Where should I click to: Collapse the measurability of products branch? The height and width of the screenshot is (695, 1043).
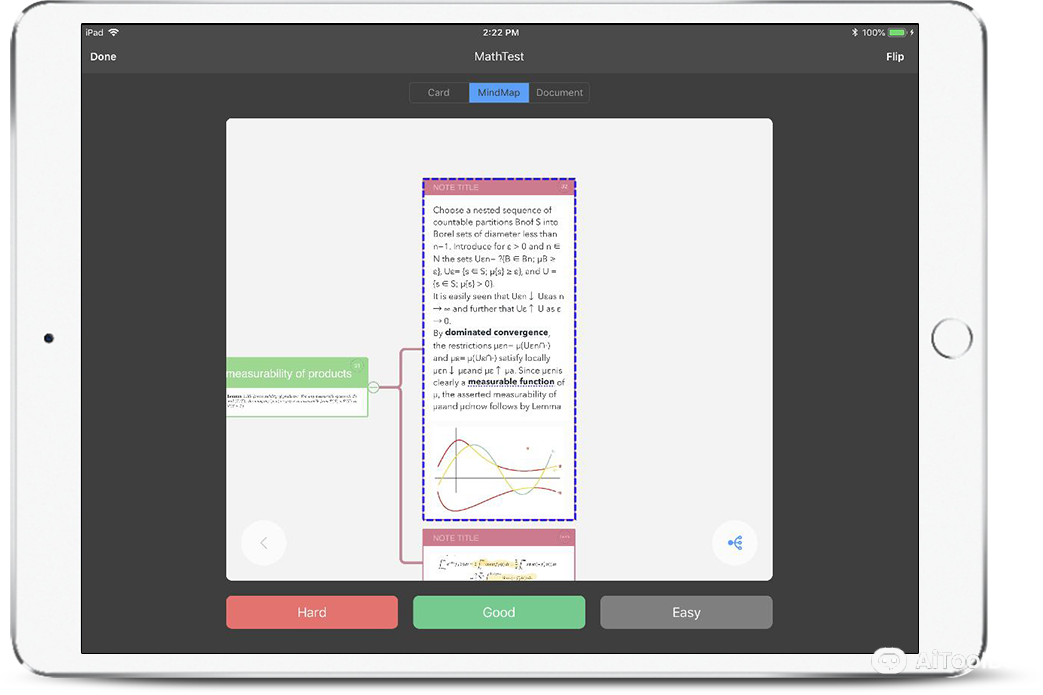373,387
